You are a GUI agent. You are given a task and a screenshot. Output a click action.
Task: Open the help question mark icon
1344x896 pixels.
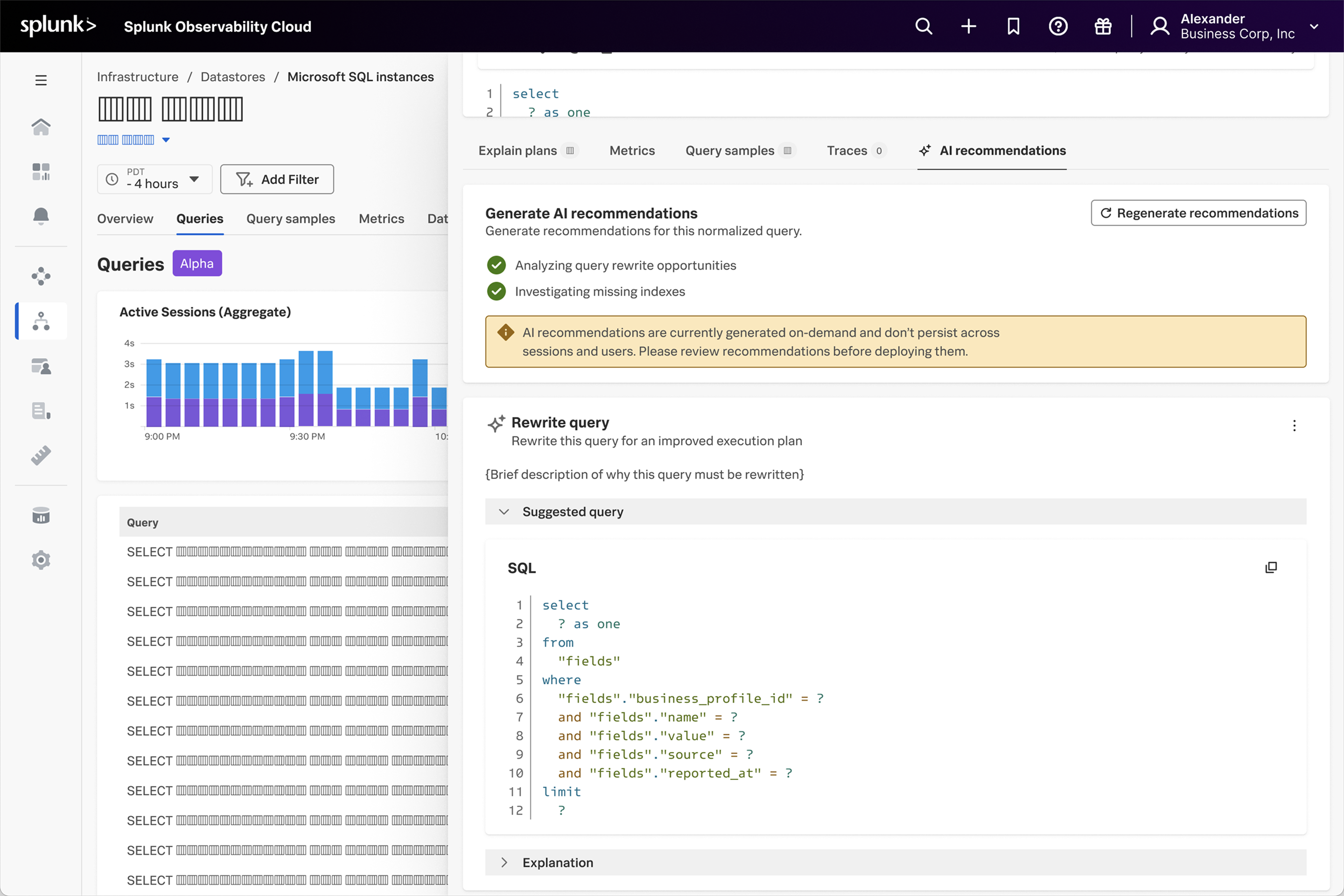click(1058, 26)
